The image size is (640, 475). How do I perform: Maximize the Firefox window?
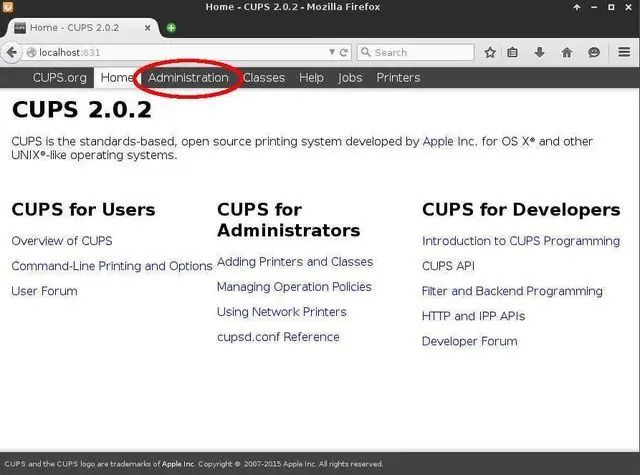tap(611, 7)
